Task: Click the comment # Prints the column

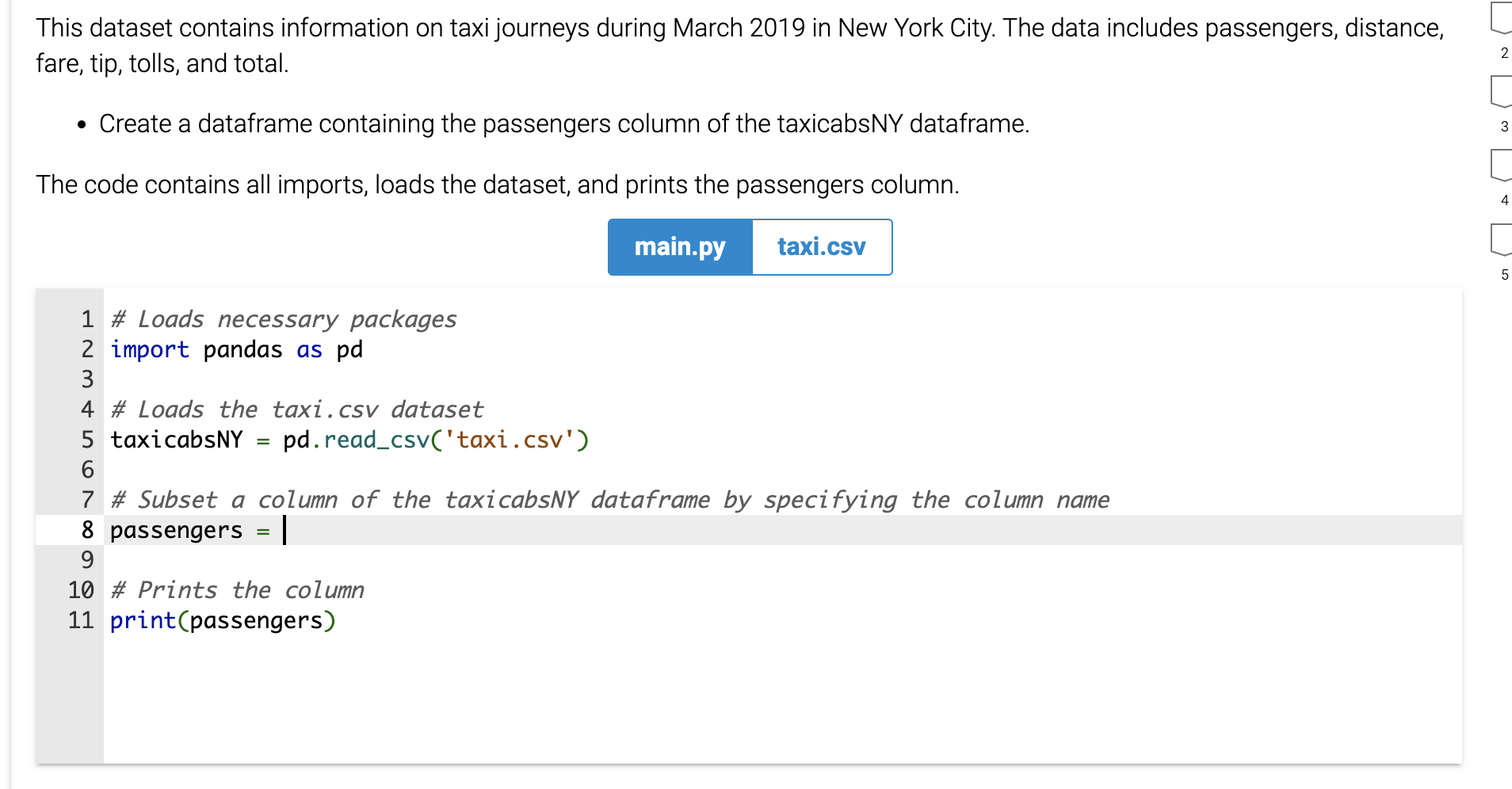Action: point(237,589)
